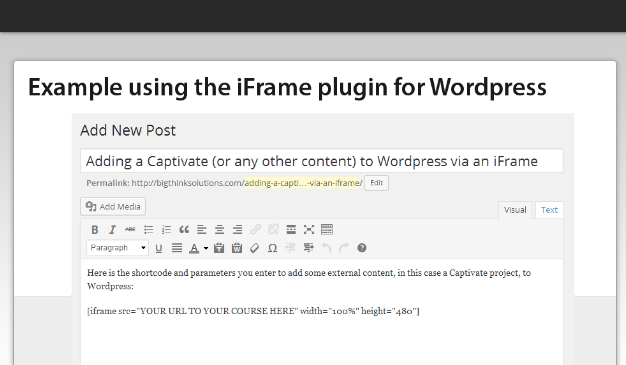Undo the last edit
626x365 pixels.
click(x=326, y=248)
